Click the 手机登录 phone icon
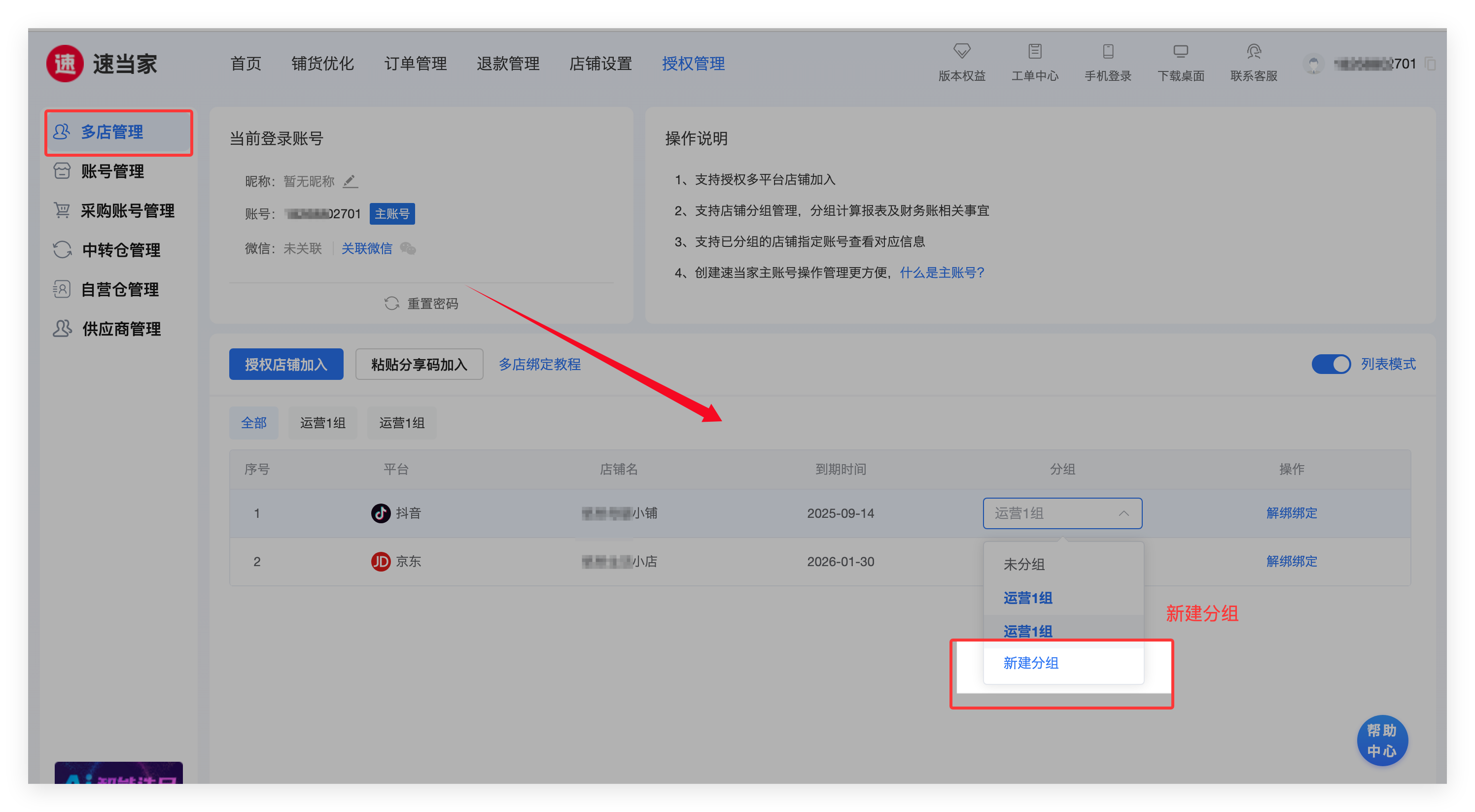 (x=1108, y=51)
